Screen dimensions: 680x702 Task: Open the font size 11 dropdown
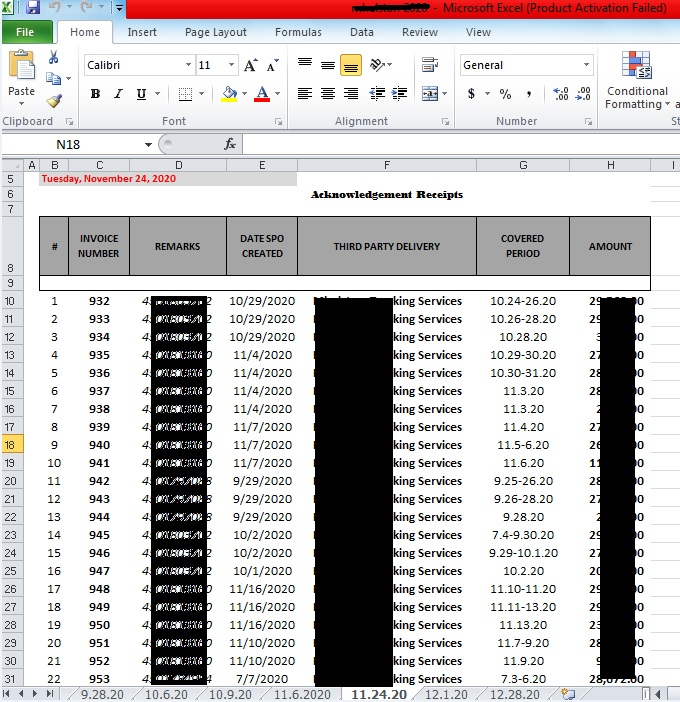(231, 65)
